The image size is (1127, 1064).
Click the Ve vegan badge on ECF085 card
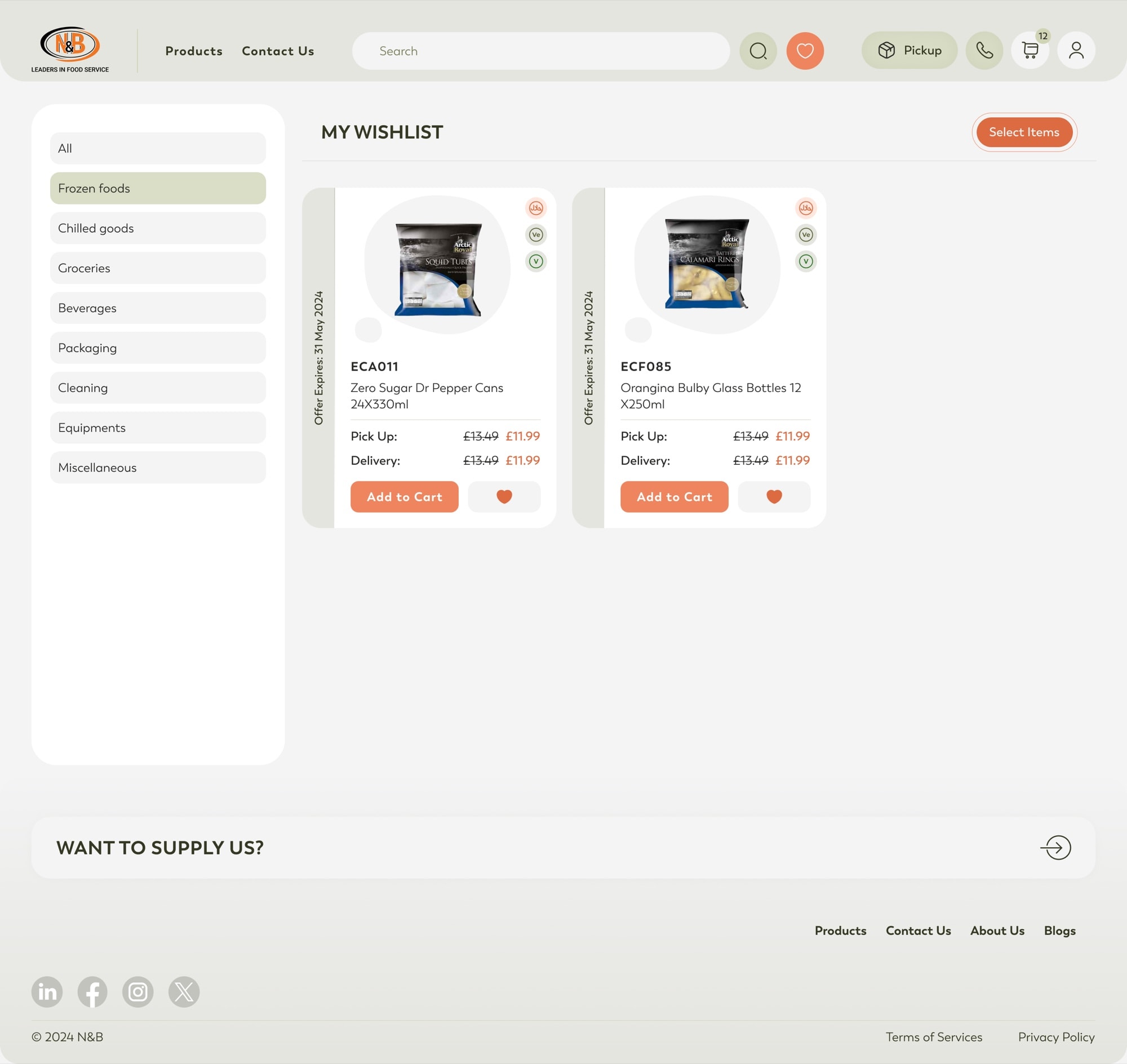coord(806,235)
